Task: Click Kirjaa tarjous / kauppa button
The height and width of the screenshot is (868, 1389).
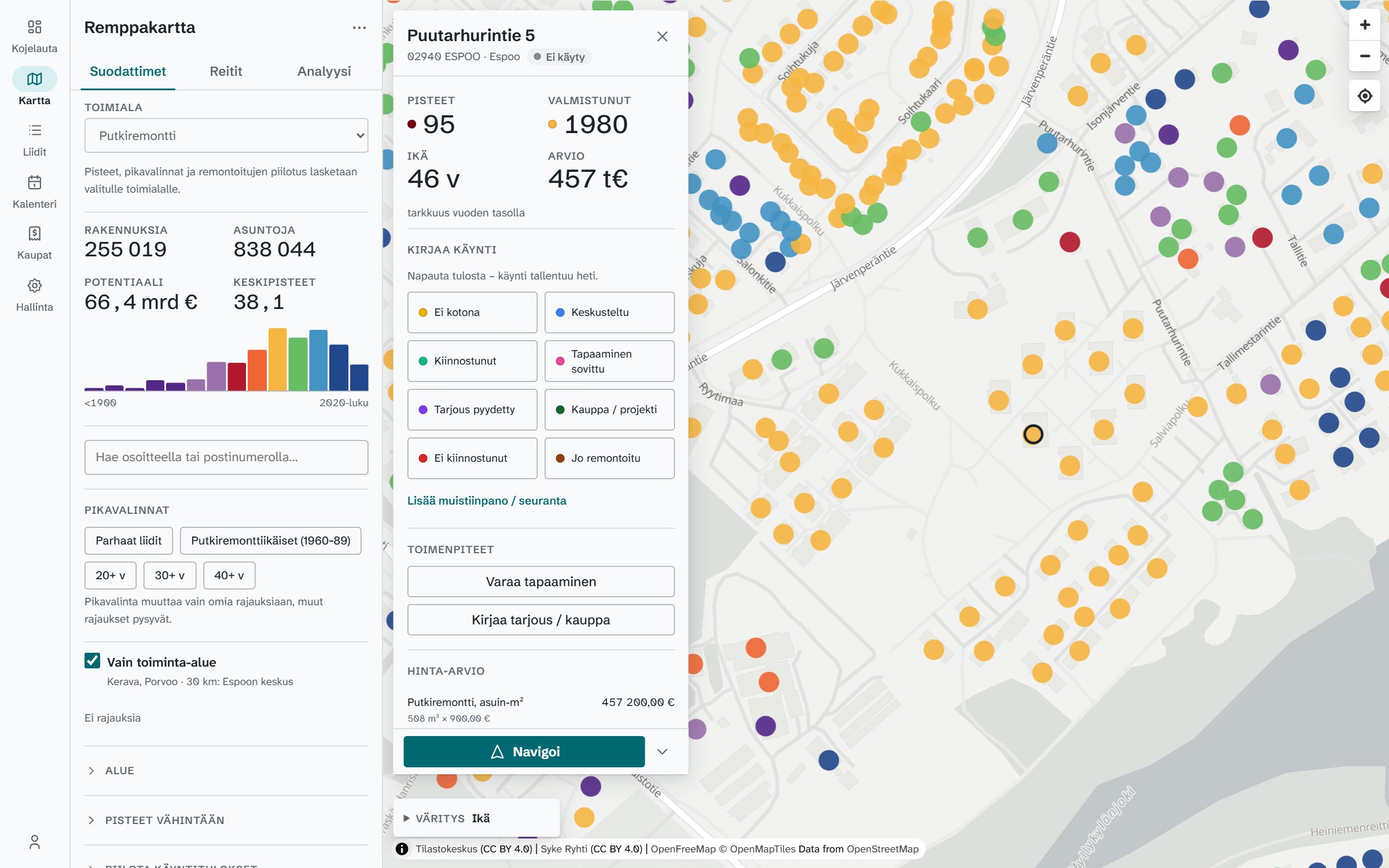Action: tap(541, 620)
